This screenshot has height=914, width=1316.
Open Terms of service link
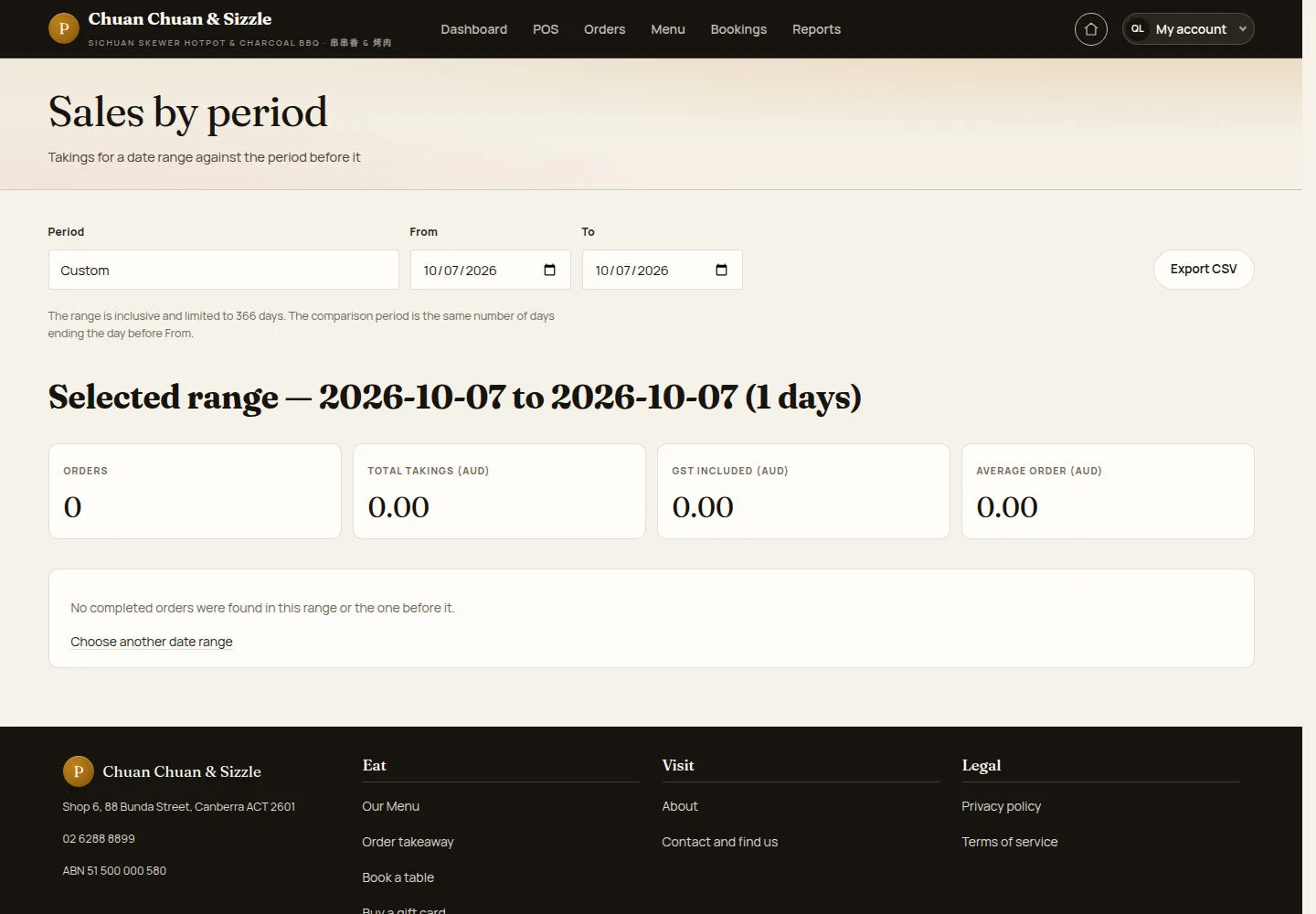pos(1010,842)
